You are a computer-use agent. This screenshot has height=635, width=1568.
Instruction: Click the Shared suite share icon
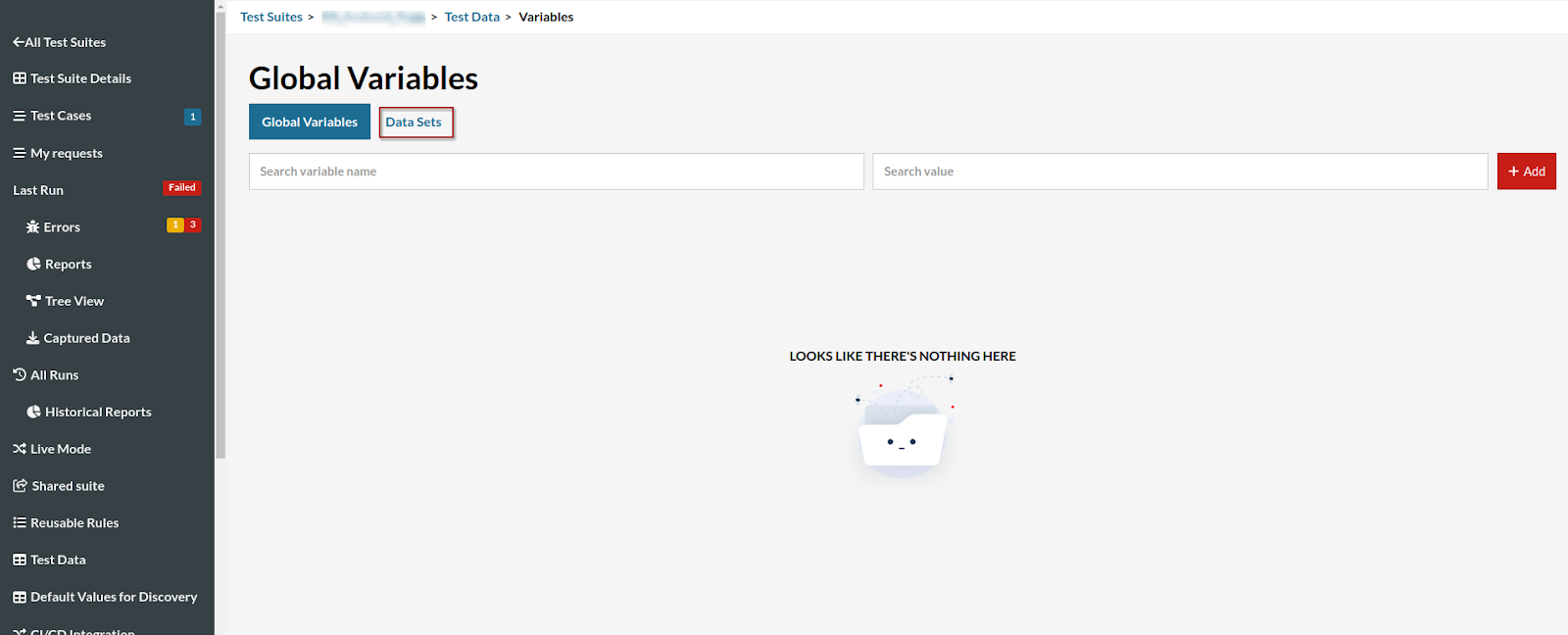point(20,486)
